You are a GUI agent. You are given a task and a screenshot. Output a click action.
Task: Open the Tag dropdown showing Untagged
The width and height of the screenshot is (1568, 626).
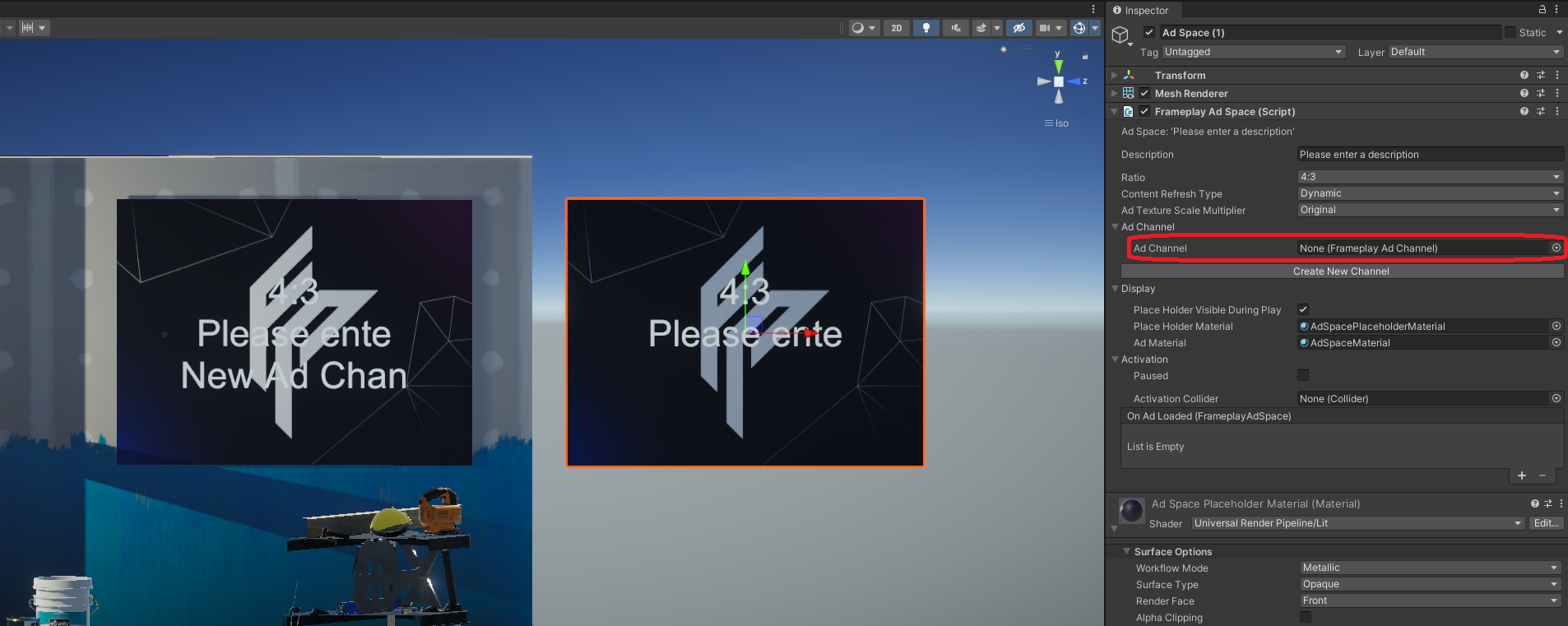pos(1254,52)
